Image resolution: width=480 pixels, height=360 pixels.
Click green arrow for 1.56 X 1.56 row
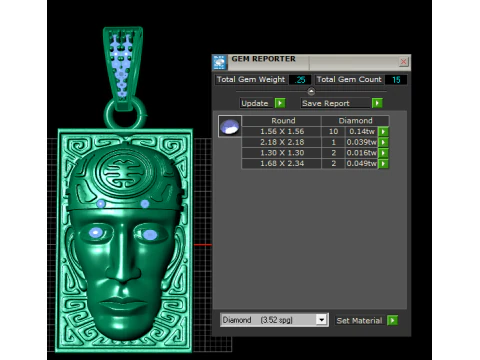[x=383, y=131]
